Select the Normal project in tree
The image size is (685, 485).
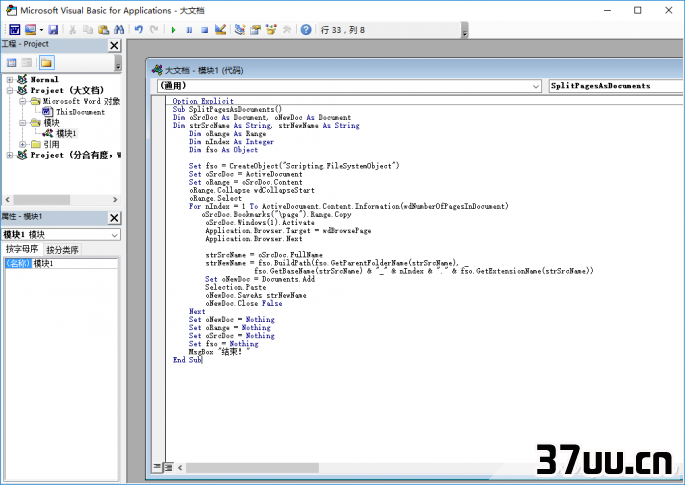[44, 80]
